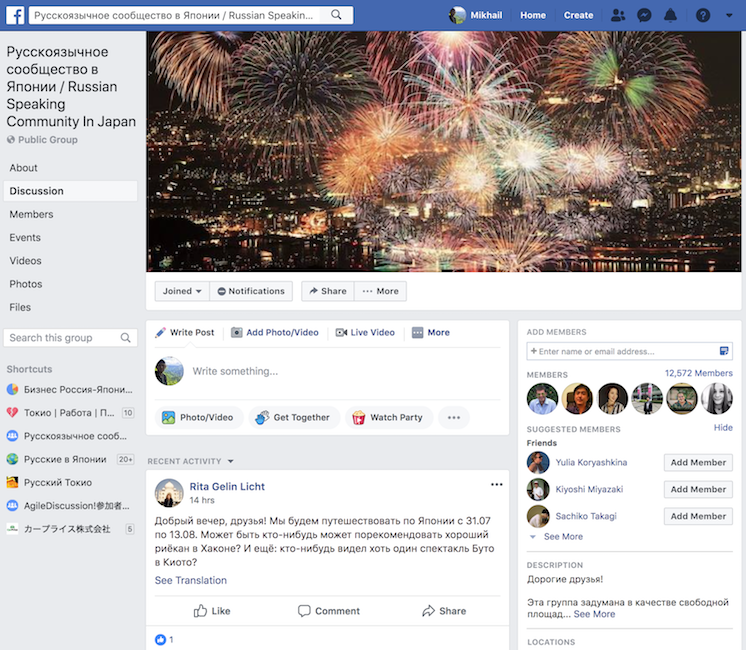This screenshot has width=746, height=650.
Task: Open the 12,572 Members link
Action: pos(698,374)
